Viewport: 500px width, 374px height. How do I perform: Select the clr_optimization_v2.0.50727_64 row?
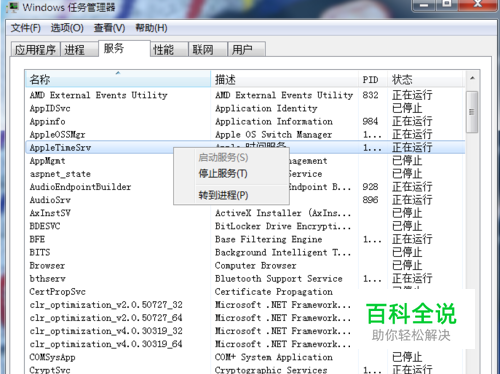pos(245,318)
